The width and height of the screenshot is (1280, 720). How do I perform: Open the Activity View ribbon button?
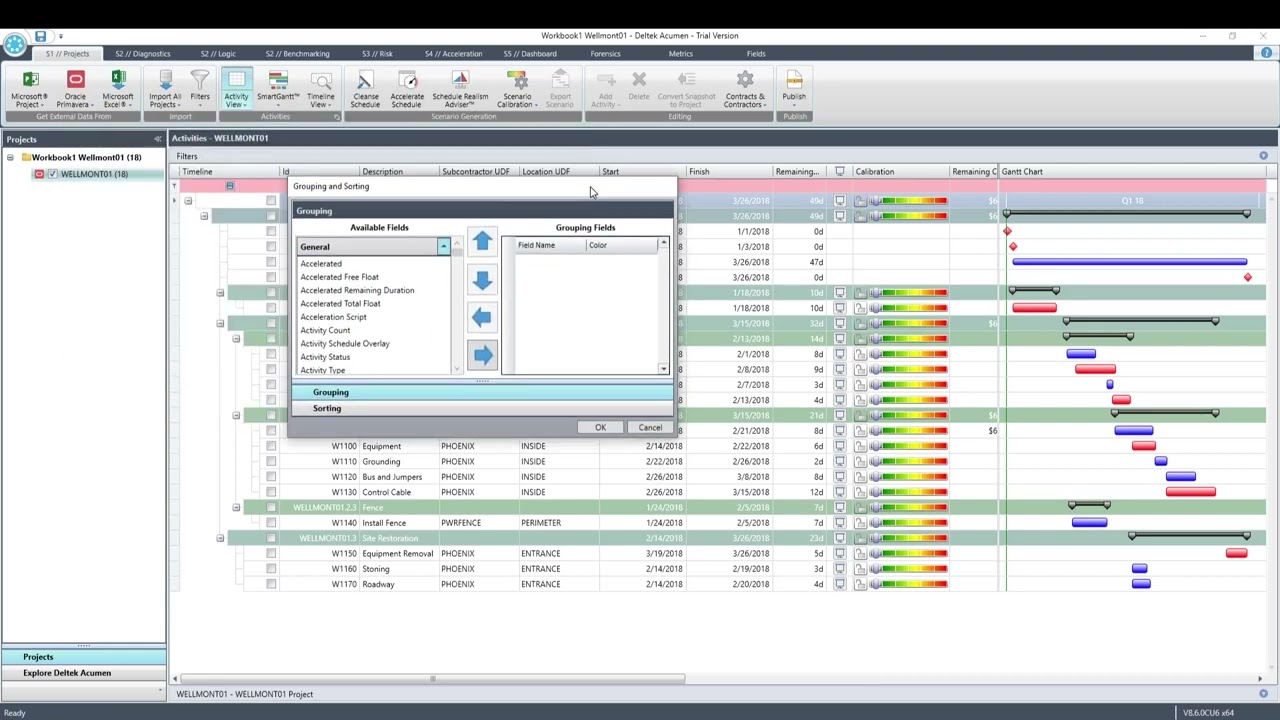pyautogui.click(x=236, y=89)
